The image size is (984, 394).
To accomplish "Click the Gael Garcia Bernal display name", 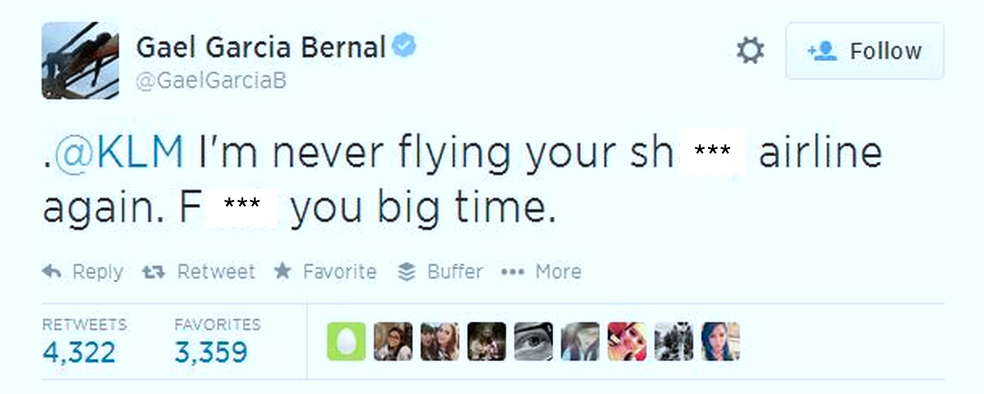I will point(260,48).
